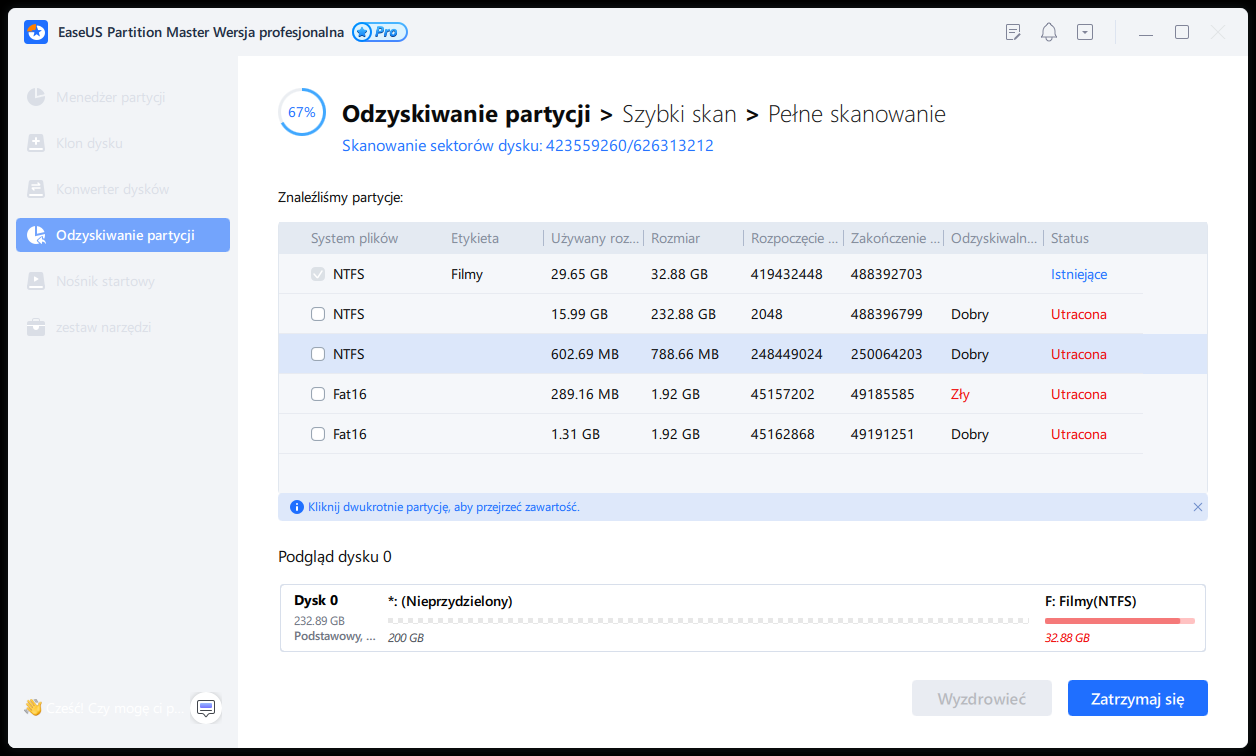This screenshot has height=756, width=1256.
Task: Click the Szybki skan breadcrumb step
Action: (x=679, y=114)
